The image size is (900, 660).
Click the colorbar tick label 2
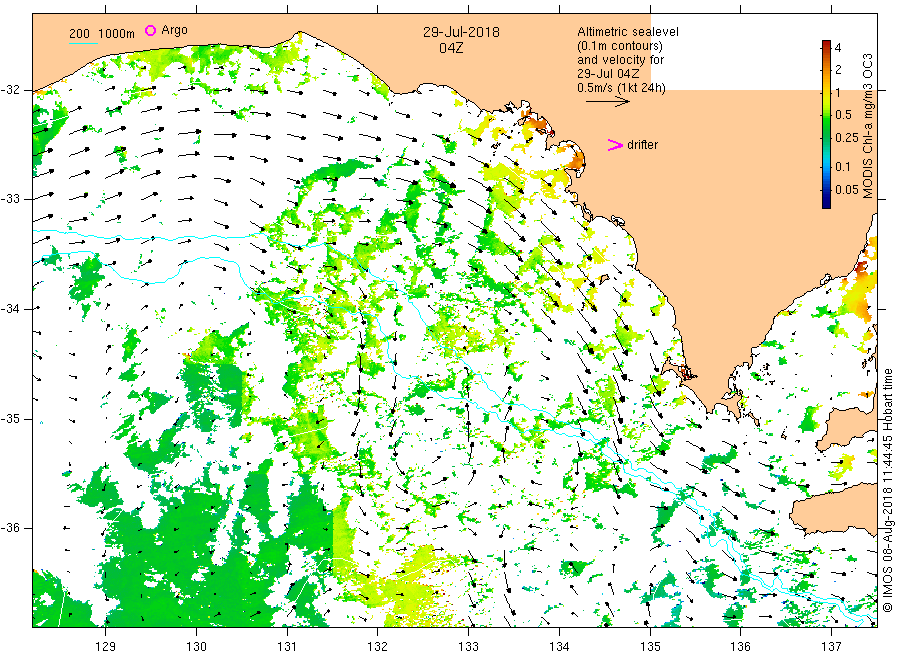point(838,70)
